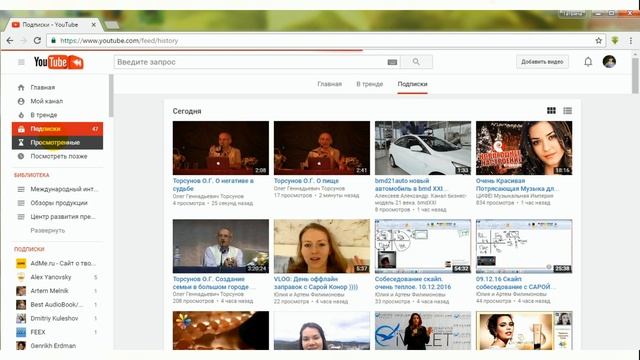Viewport: 640px width, 360px height.
Task: Open the Alex Yanovsky subscription
Action: (x=57, y=277)
